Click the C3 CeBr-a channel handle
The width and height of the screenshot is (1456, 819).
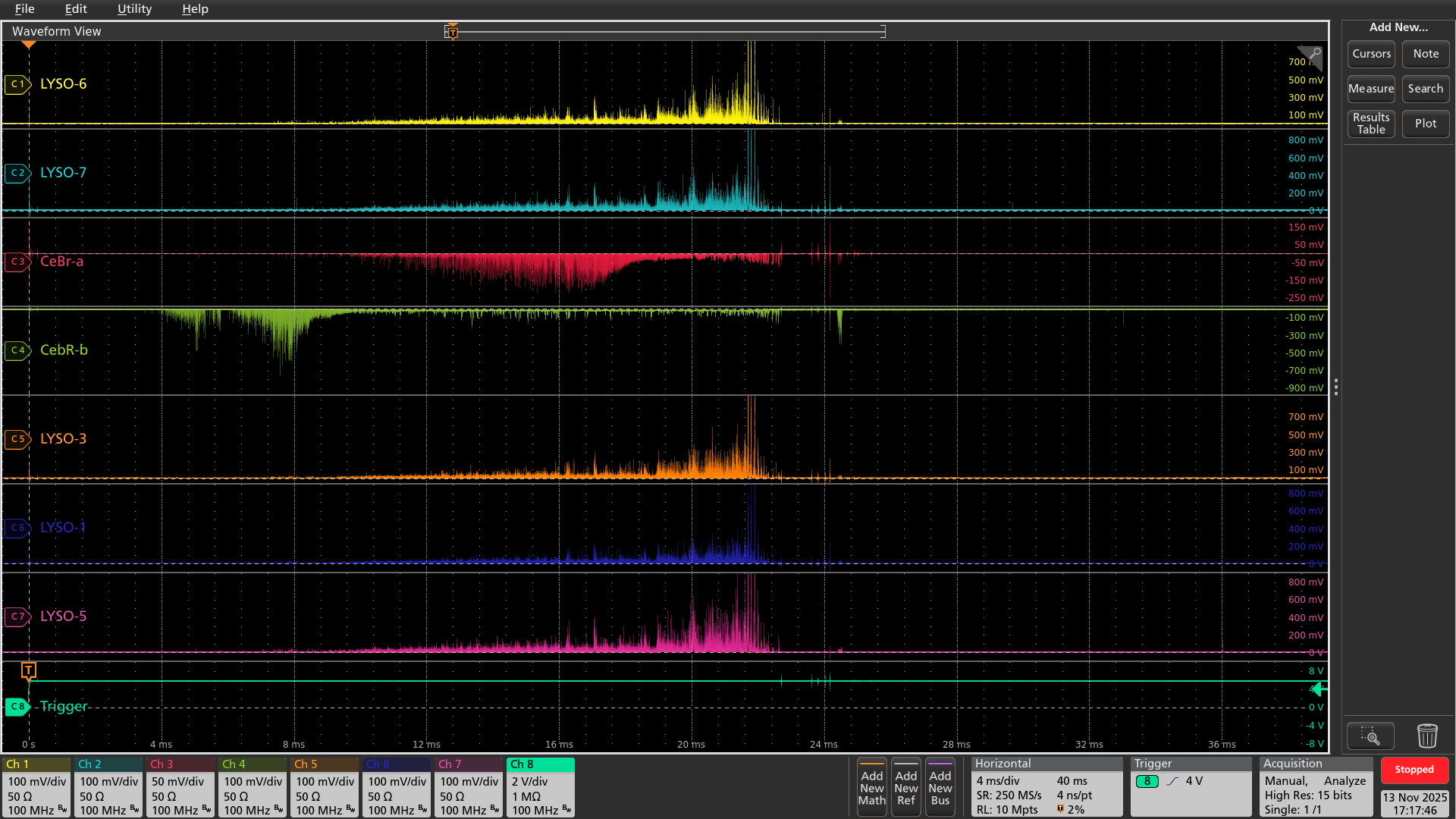point(17,262)
